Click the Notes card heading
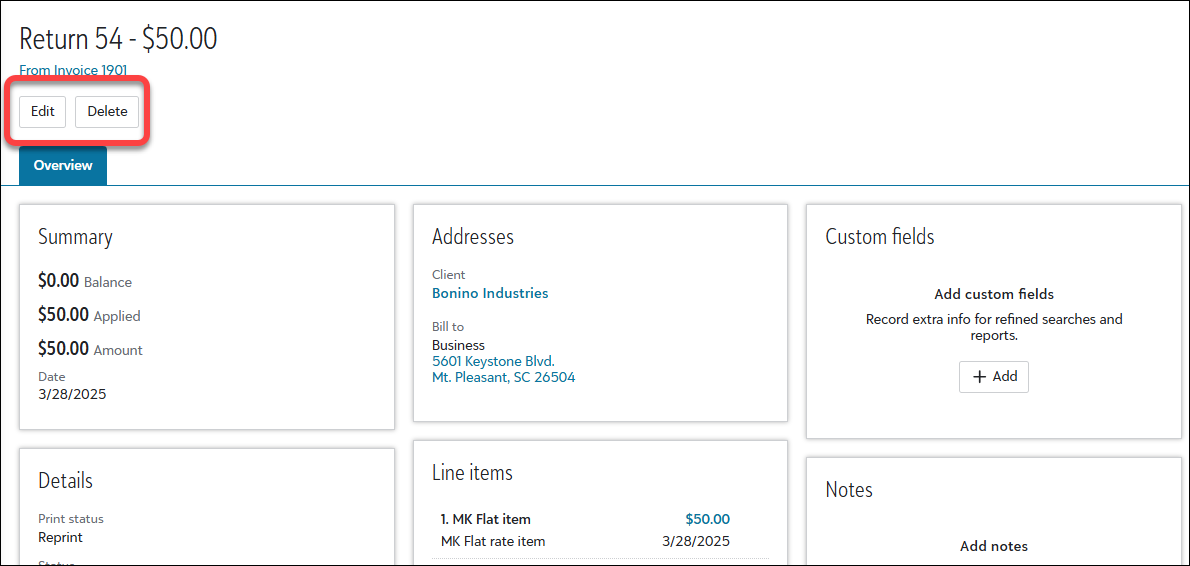1190x566 pixels. coord(848,490)
